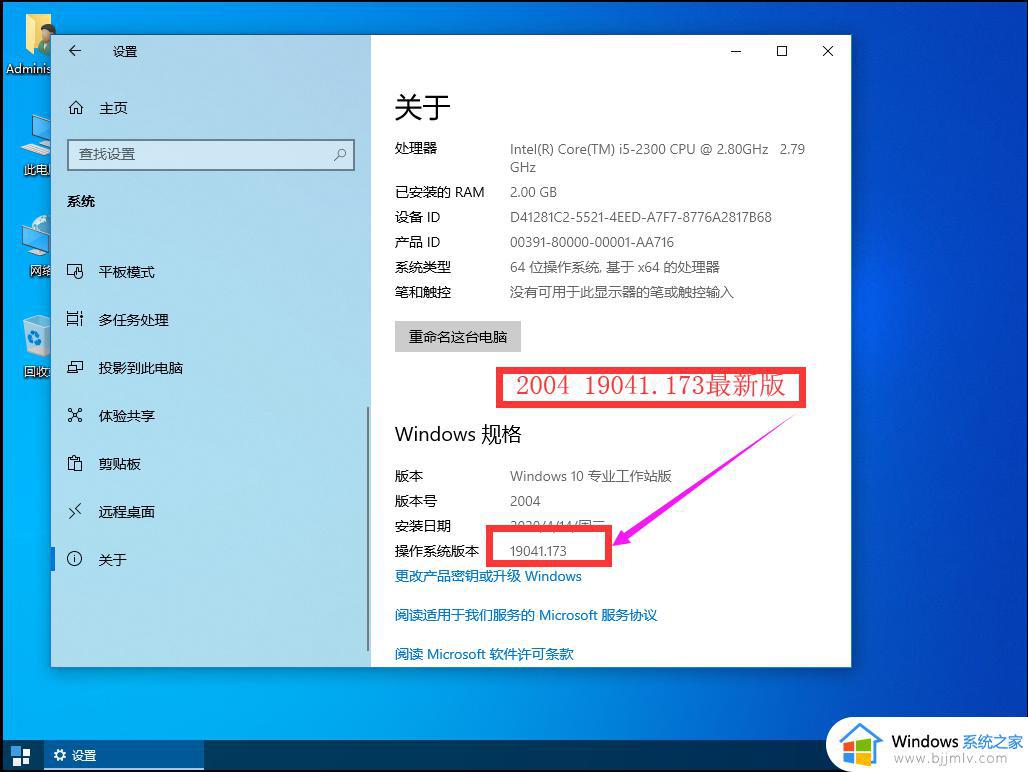Click the 体验共享 sharing icon
Image resolution: width=1028 pixels, height=772 pixels.
click(x=75, y=415)
